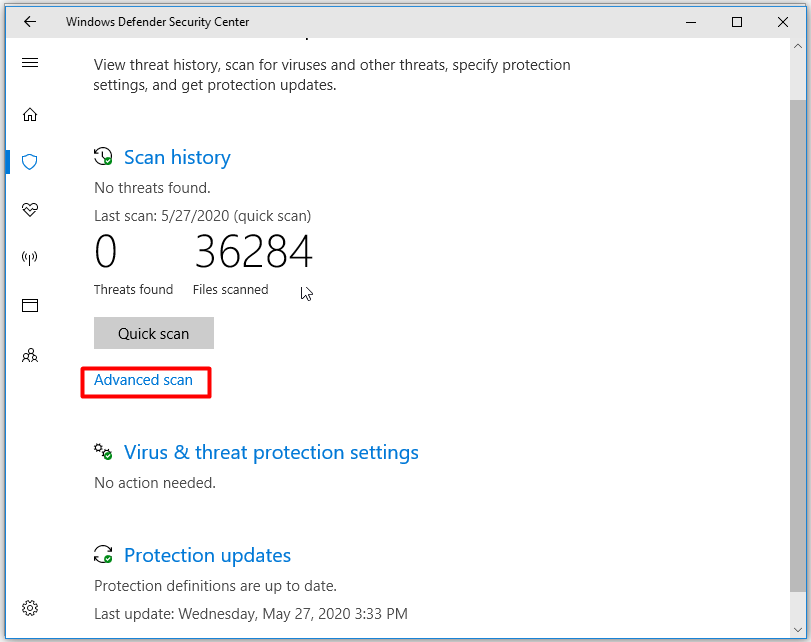811x642 pixels.
Task: Click the Windows Defender Security Center title
Action: 157,22
